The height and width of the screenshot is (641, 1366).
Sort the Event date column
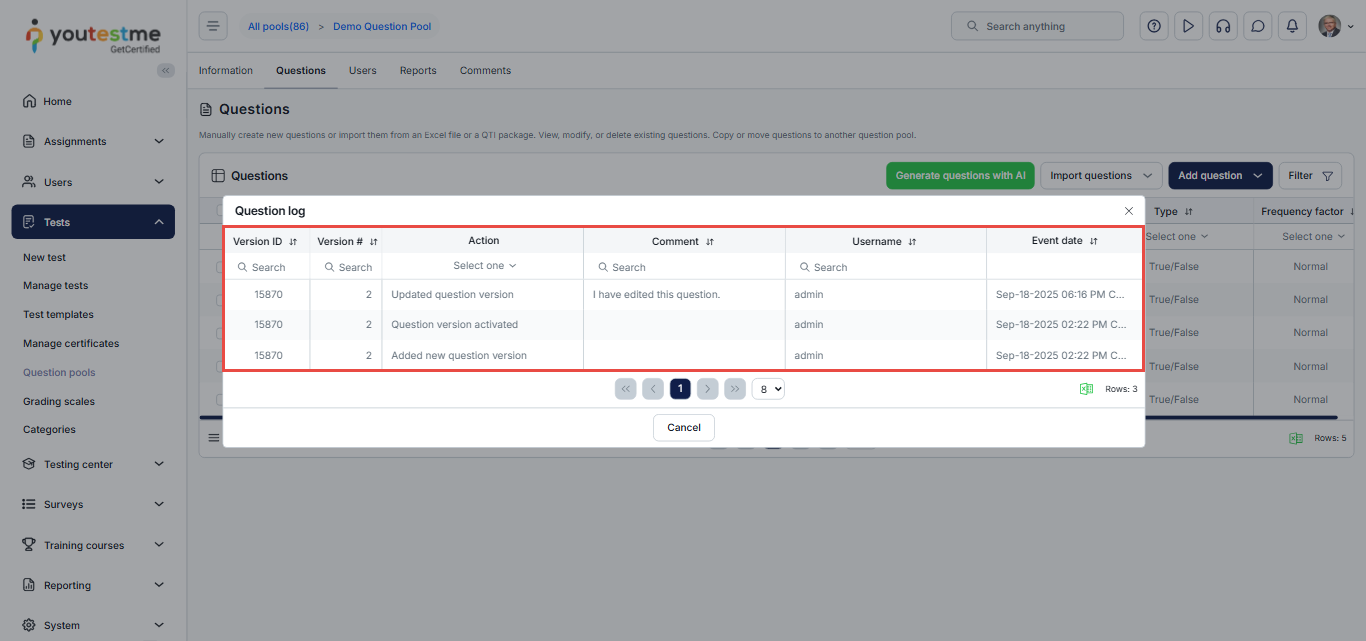tap(1093, 242)
